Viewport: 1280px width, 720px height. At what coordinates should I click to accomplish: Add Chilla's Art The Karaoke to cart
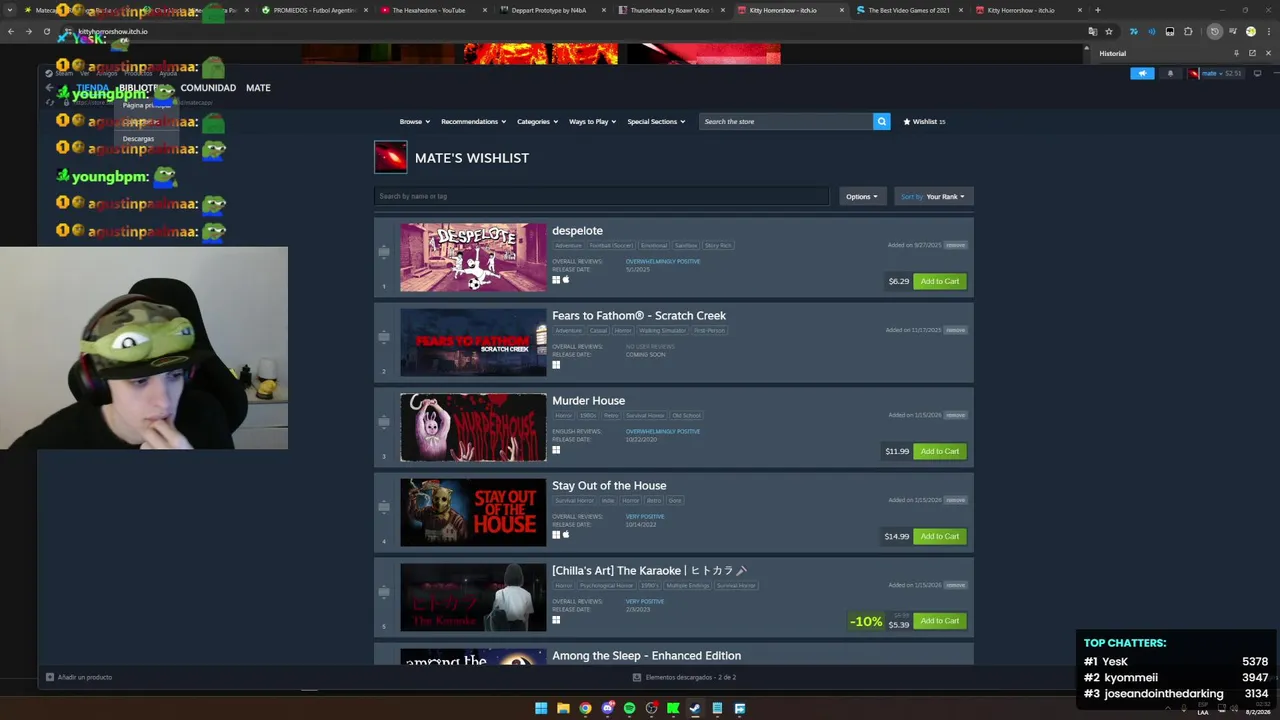click(x=940, y=621)
